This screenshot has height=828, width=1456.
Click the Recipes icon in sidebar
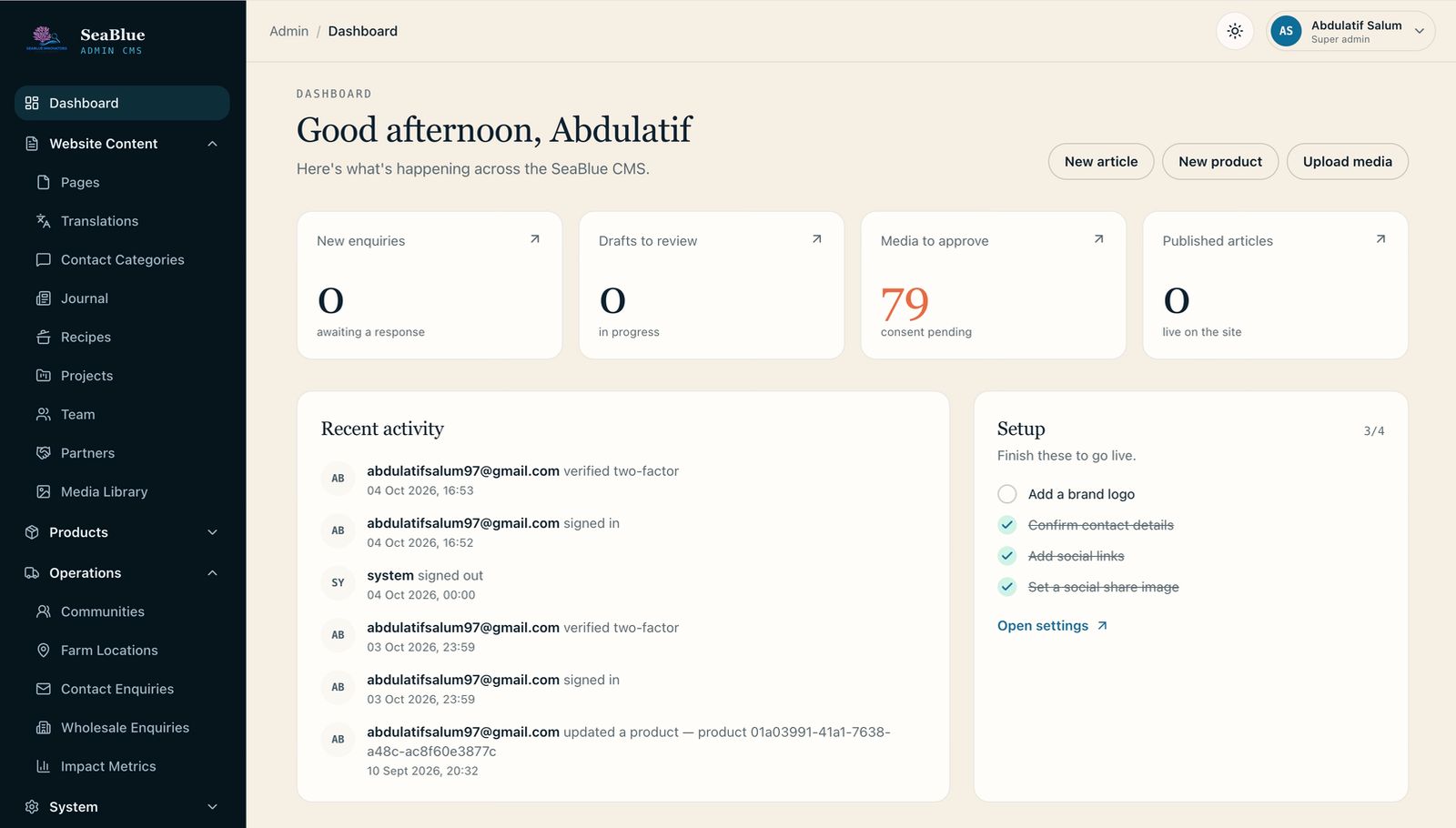pyautogui.click(x=43, y=337)
